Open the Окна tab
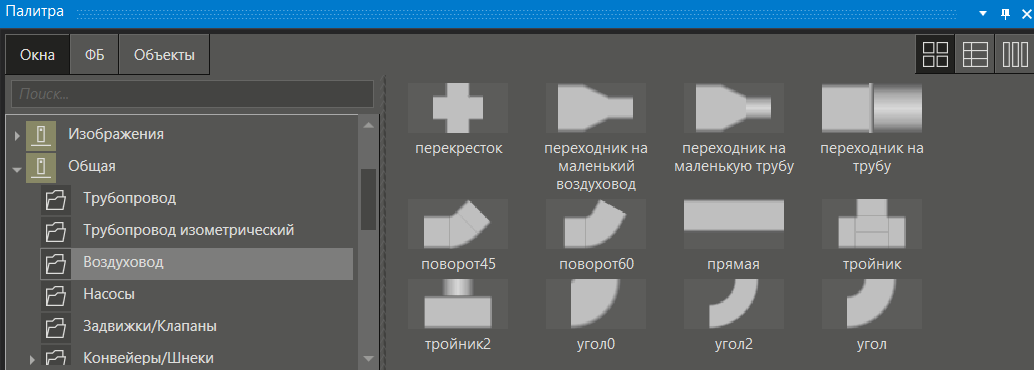1034x370 pixels. (37, 55)
